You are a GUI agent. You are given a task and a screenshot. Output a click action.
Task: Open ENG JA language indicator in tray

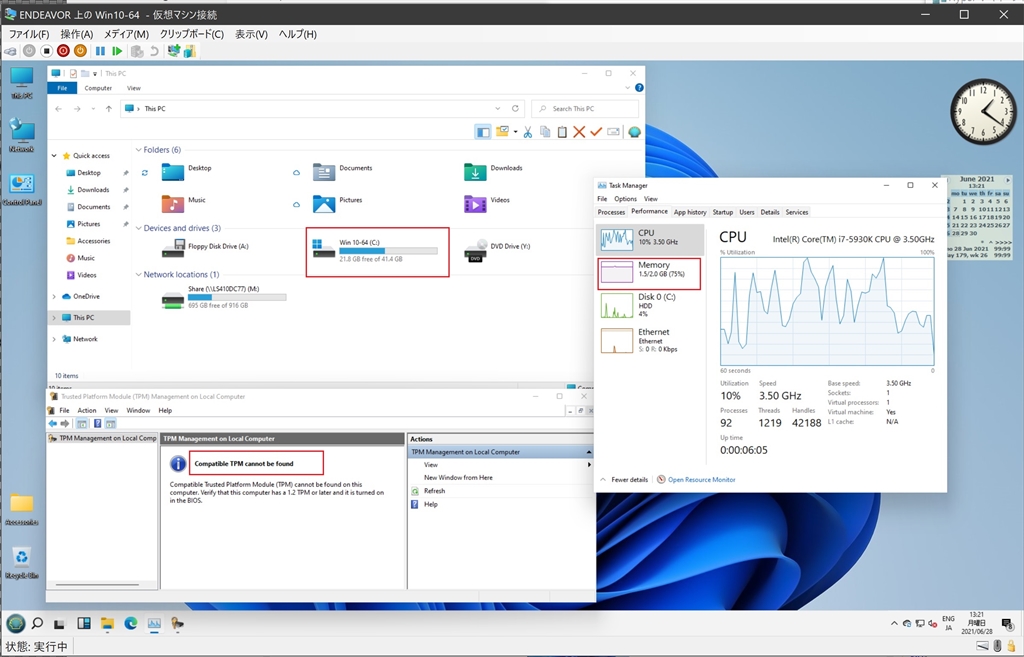click(x=948, y=624)
